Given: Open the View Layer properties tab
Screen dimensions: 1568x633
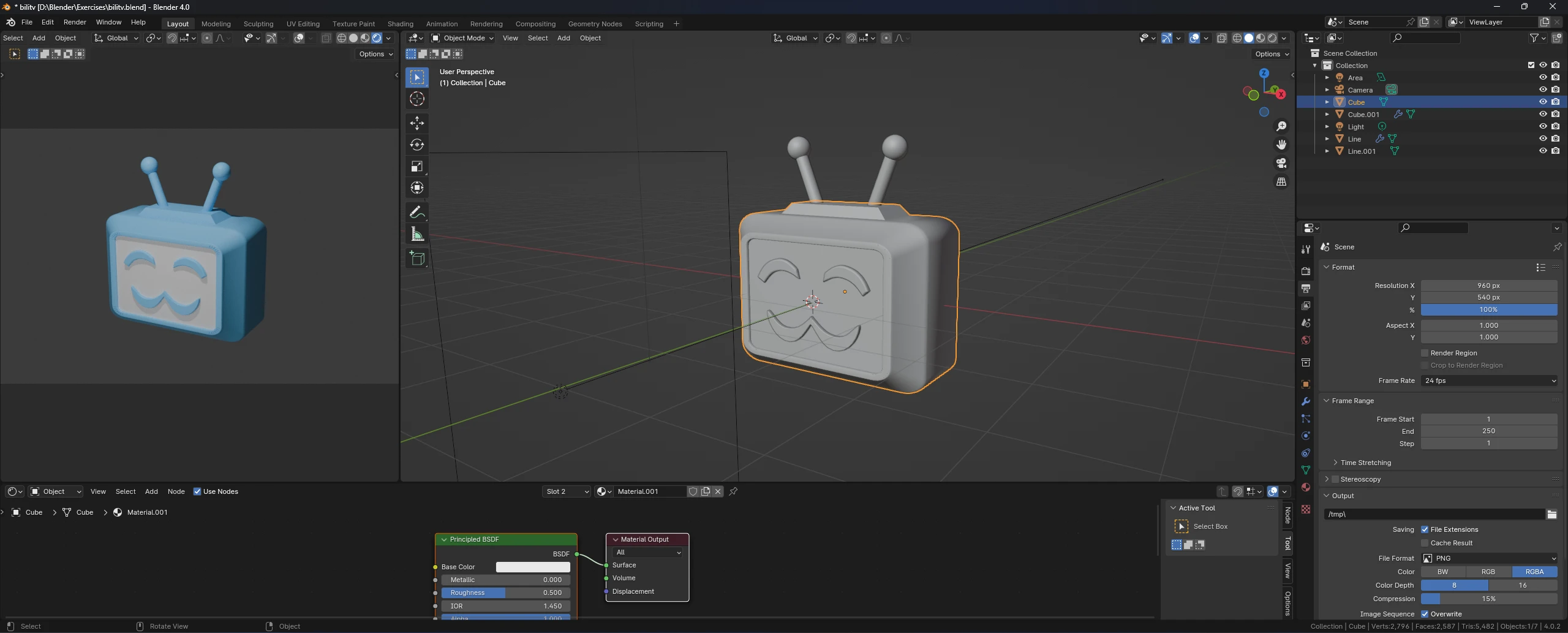Looking at the screenshot, I should pos(1305,305).
